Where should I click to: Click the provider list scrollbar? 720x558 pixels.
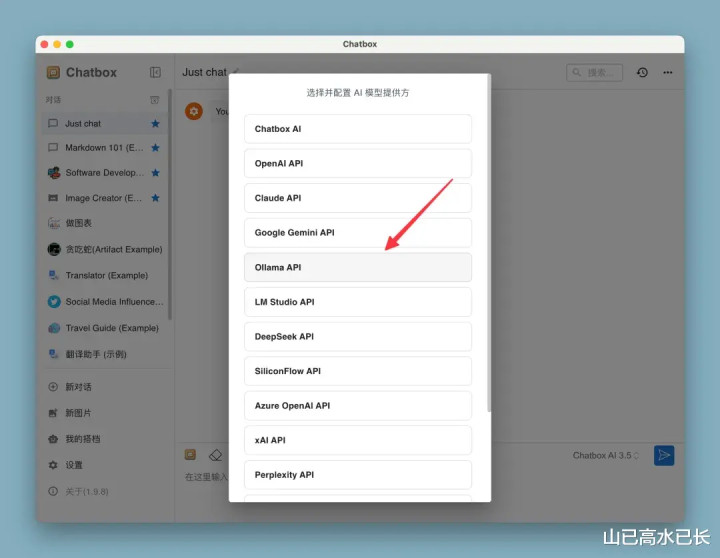[489, 243]
